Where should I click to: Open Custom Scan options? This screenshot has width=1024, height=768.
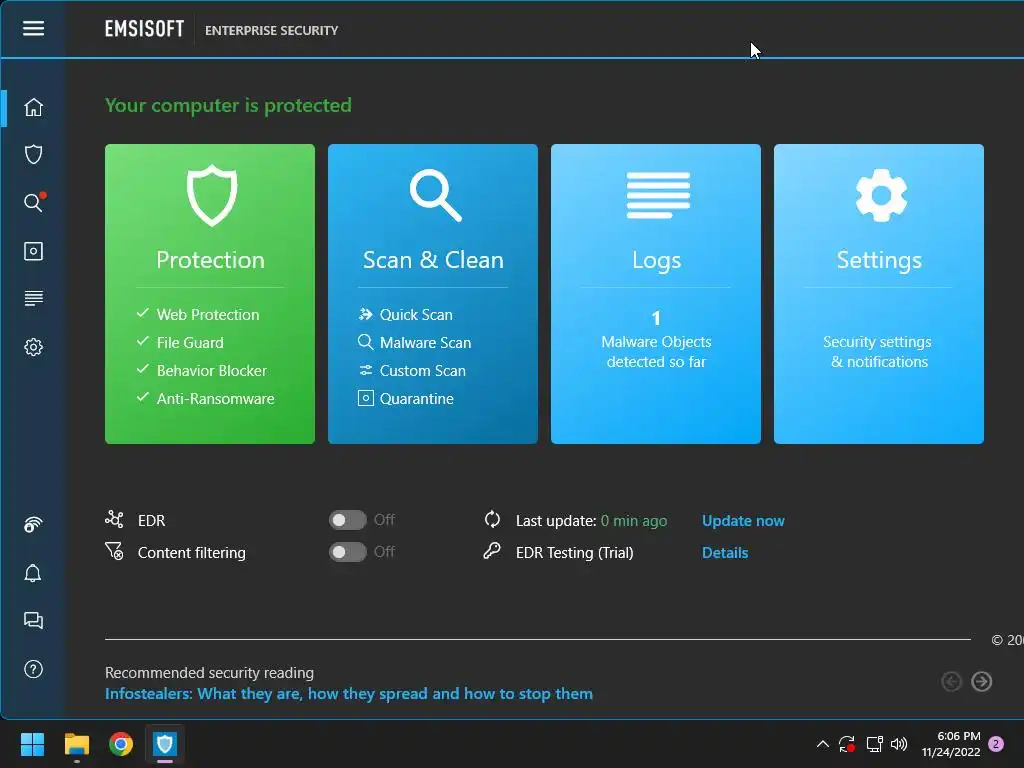click(422, 371)
